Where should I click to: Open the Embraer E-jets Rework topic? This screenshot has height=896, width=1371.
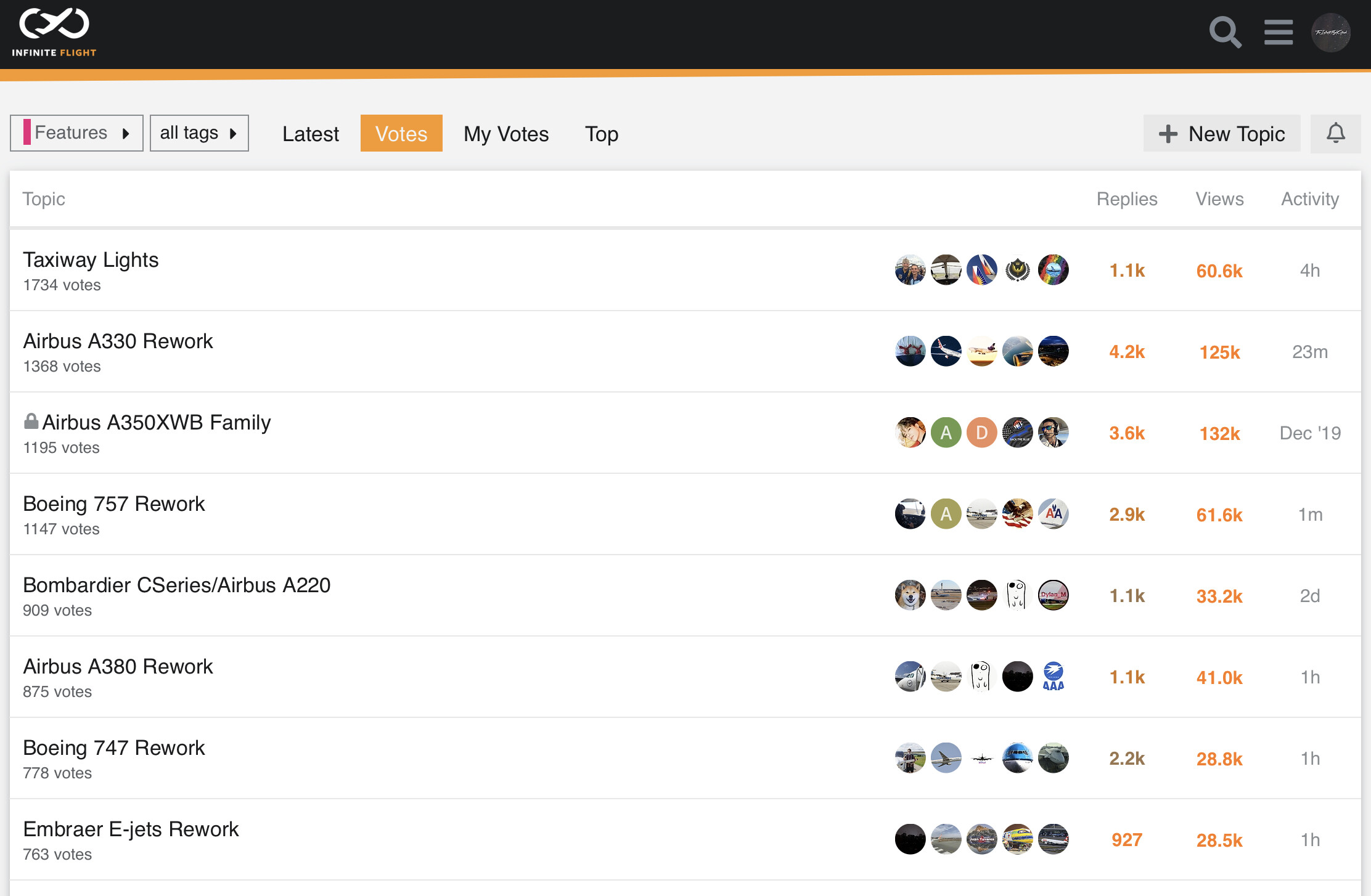click(131, 829)
